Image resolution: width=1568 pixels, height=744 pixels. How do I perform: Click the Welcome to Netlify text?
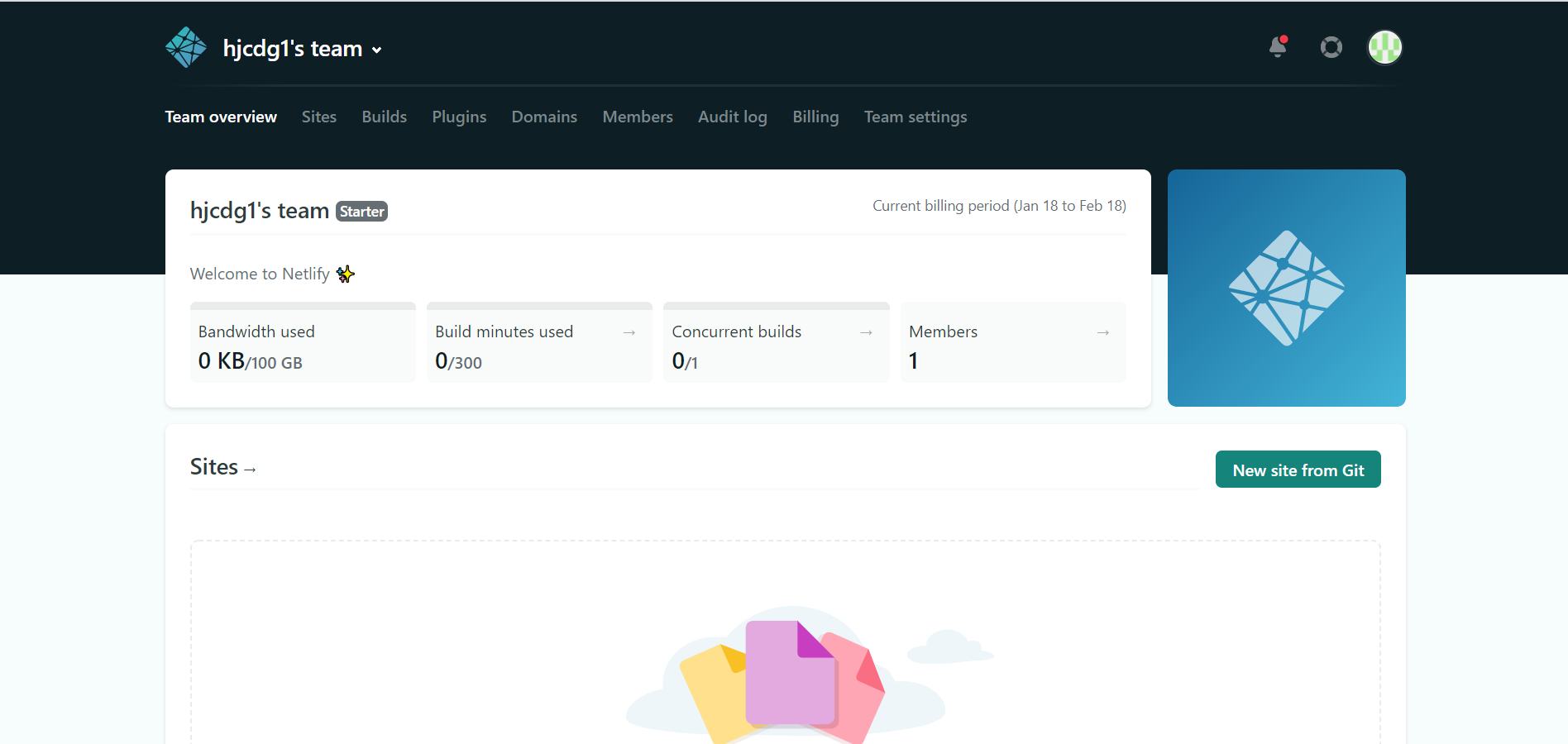[x=260, y=274]
